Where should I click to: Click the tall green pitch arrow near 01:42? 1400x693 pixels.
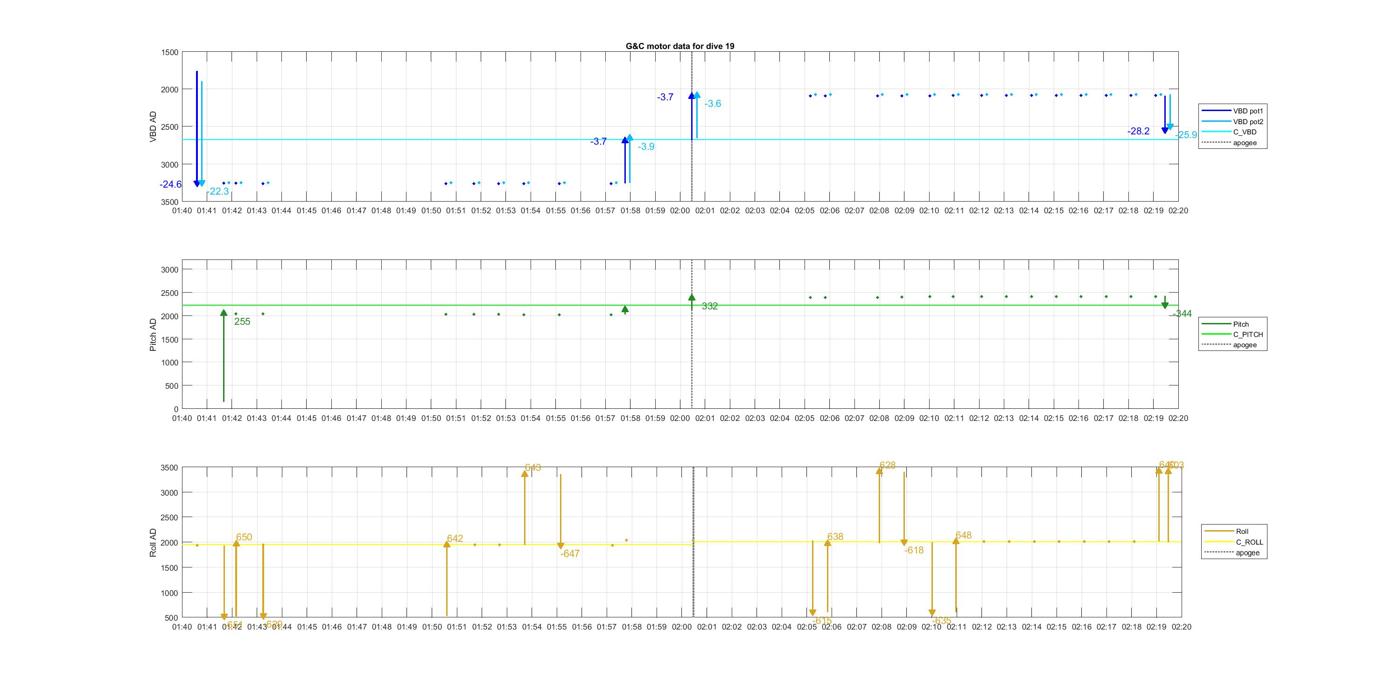pyautogui.click(x=224, y=355)
